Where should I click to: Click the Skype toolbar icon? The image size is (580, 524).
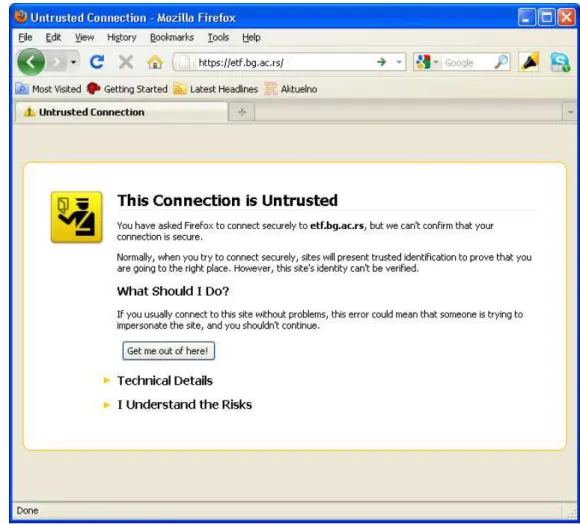[x=560, y=62]
